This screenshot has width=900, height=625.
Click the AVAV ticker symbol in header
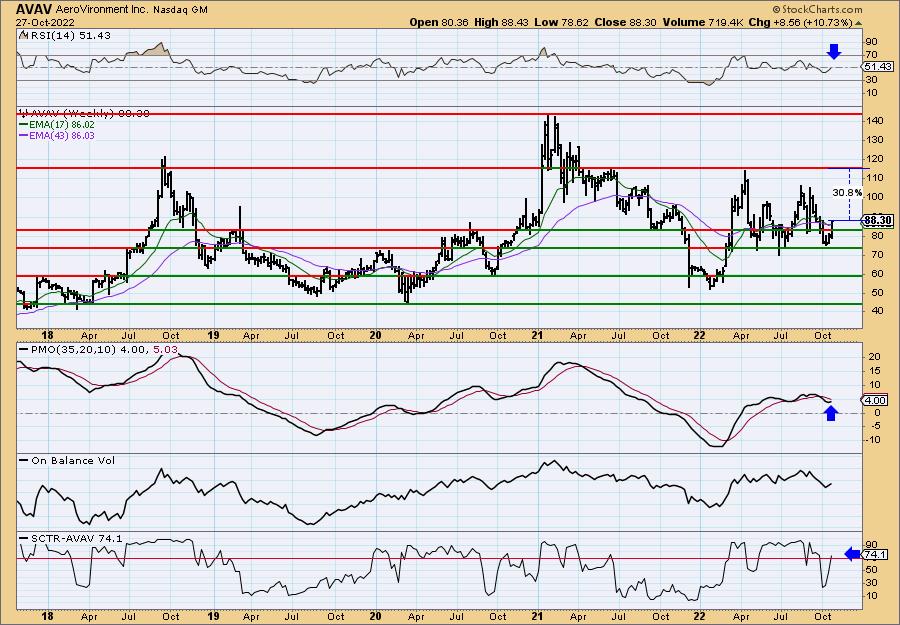pos(34,9)
